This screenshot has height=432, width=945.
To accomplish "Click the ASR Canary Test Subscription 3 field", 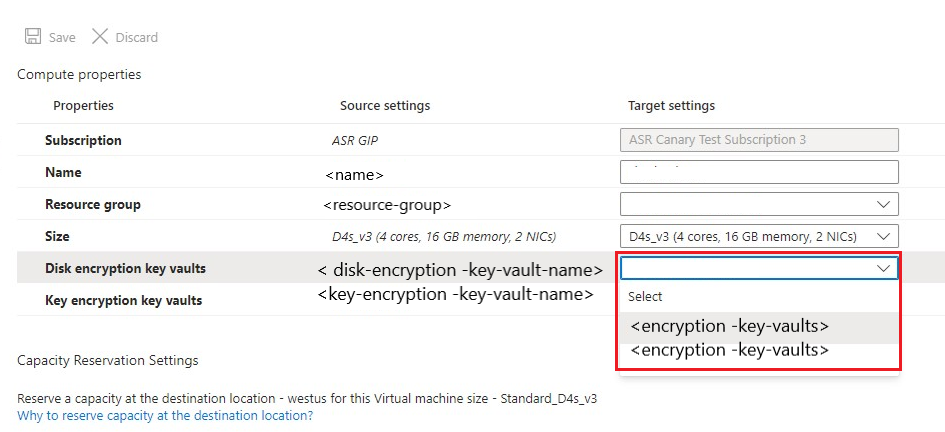I will pyautogui.click(x=759, y=140).
